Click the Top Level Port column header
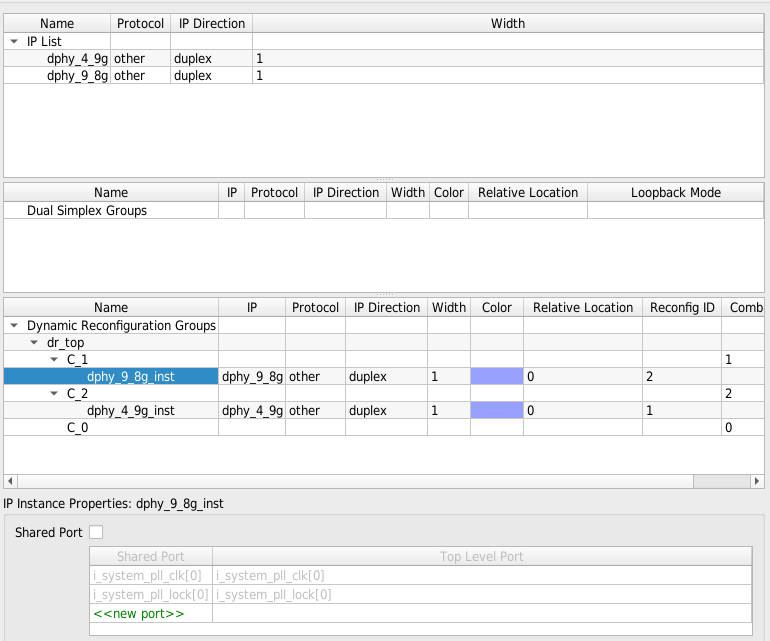Image resolution: width=770 pixels, height=641 pixels. [481, 557]
